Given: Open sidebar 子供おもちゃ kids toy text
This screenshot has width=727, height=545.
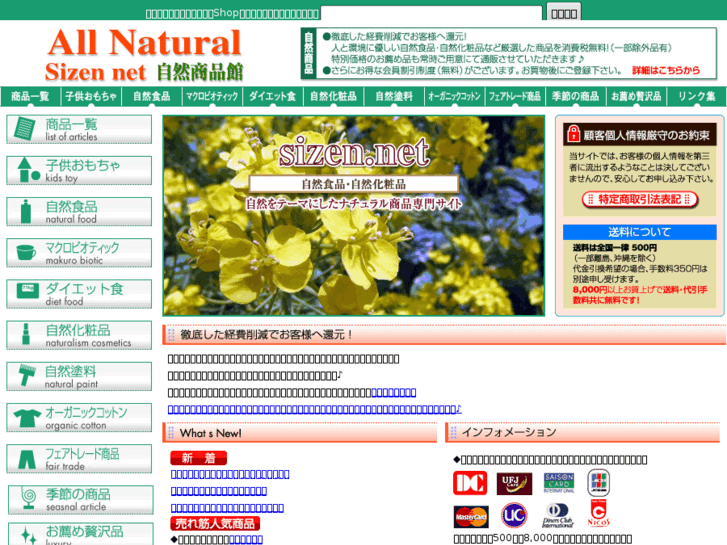Looking at the screenshot, I should (x=83, y=170).
